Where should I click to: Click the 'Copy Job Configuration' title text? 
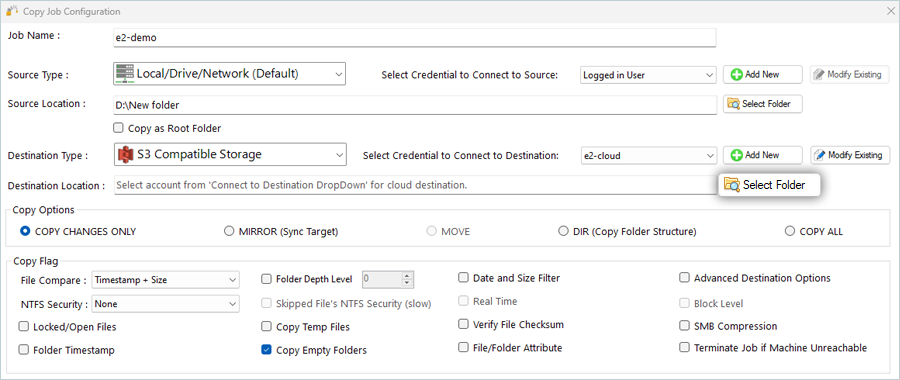tap(72, 11)
